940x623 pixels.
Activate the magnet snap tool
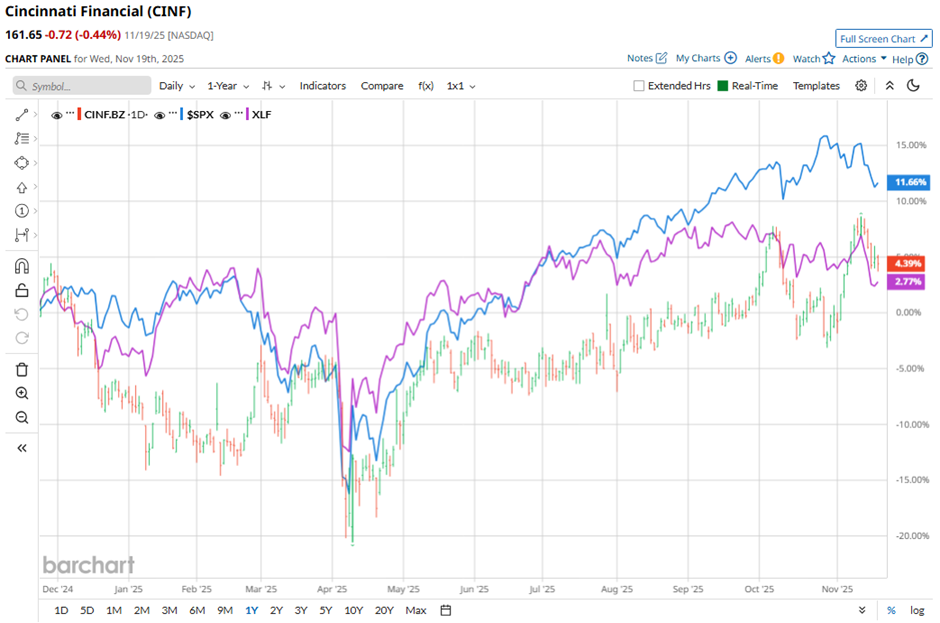click(22, 266)
